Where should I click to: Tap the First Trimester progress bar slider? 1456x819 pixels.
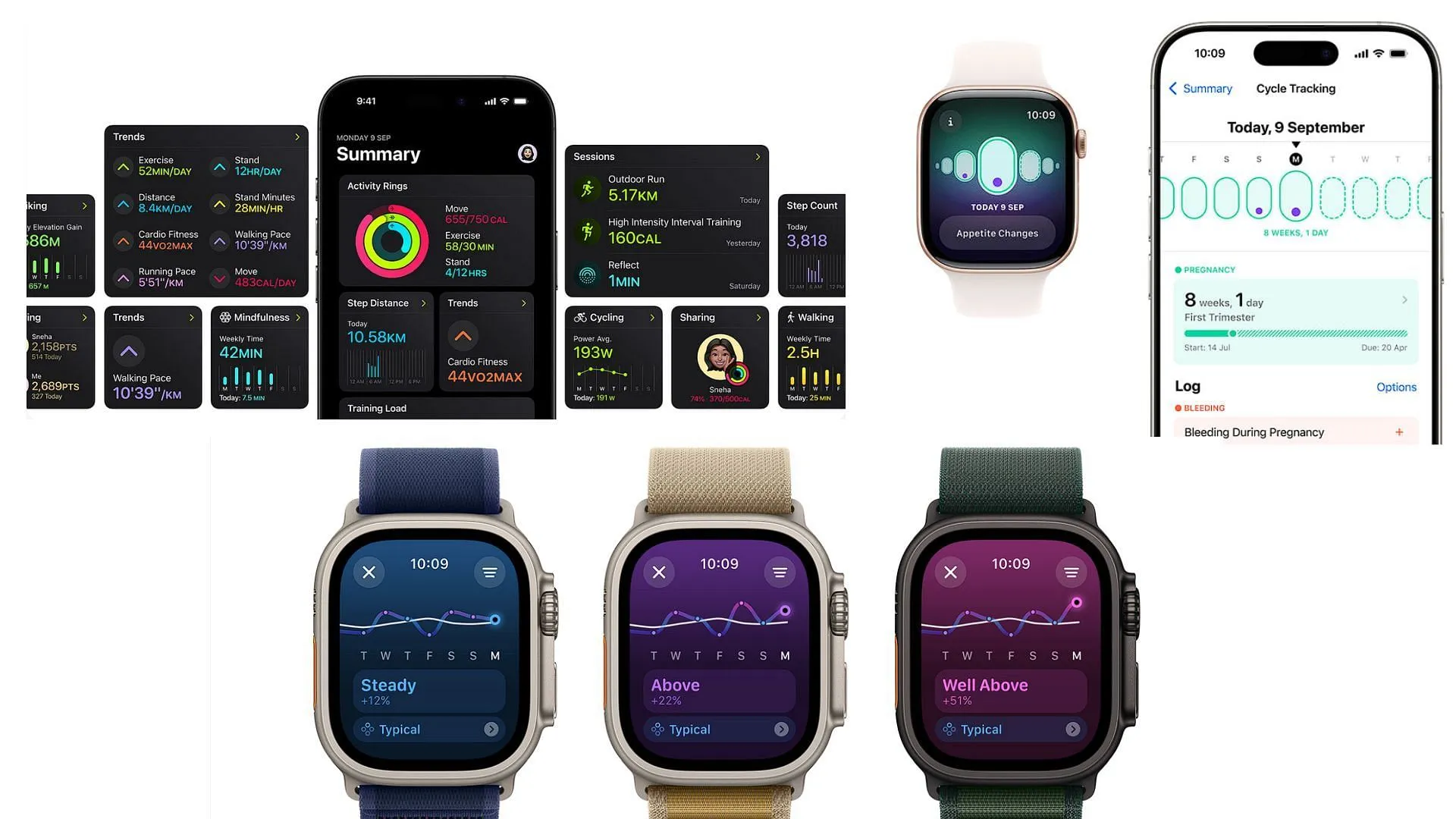[1227, 332]
